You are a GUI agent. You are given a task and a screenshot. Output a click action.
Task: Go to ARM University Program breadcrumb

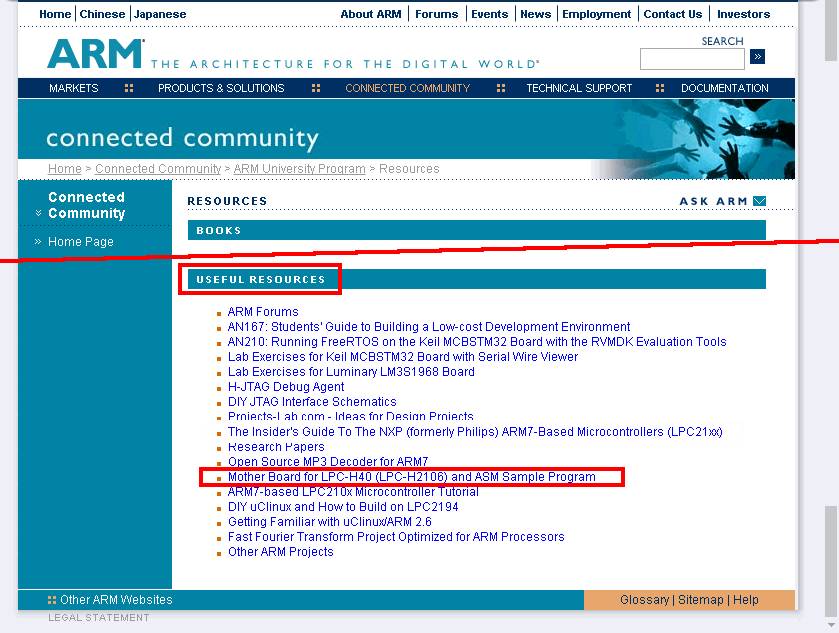tap(299, 169)
